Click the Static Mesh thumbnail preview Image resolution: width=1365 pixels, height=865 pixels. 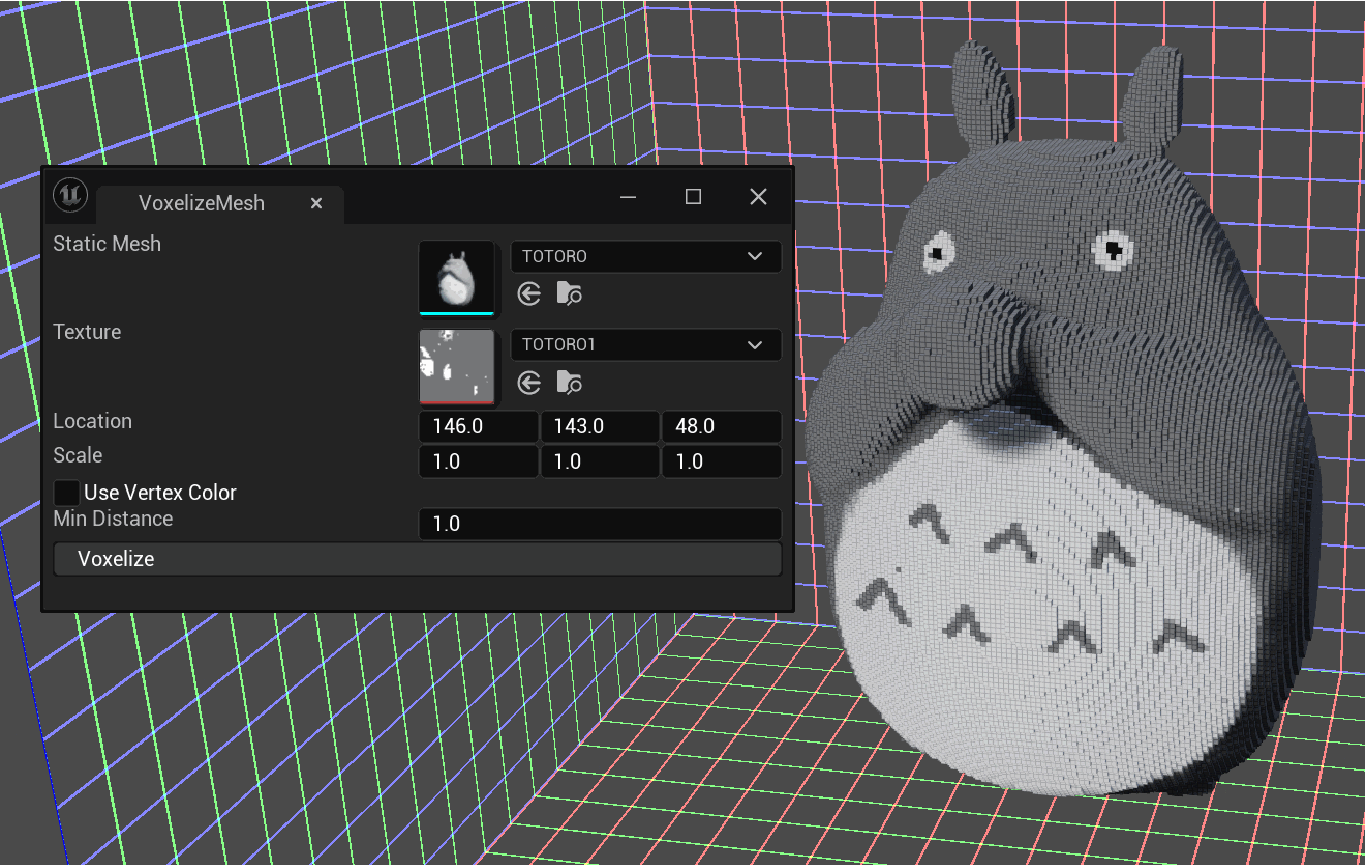tap(456, 277)
